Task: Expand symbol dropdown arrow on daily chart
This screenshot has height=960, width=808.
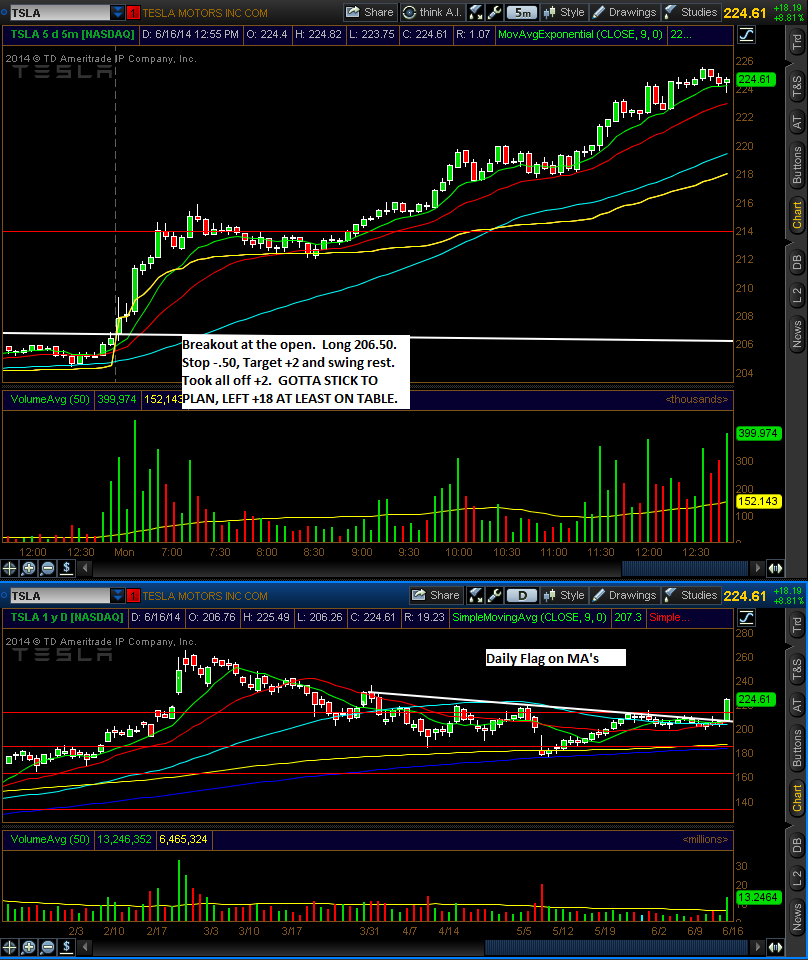Action: point(118,595)
